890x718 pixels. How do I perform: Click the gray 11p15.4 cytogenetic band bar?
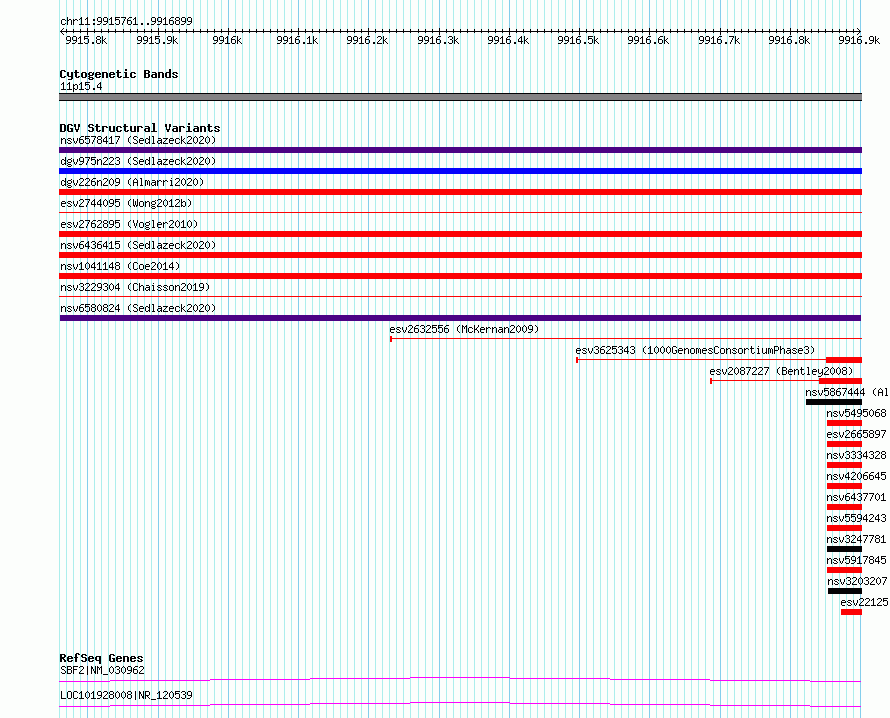460,97
